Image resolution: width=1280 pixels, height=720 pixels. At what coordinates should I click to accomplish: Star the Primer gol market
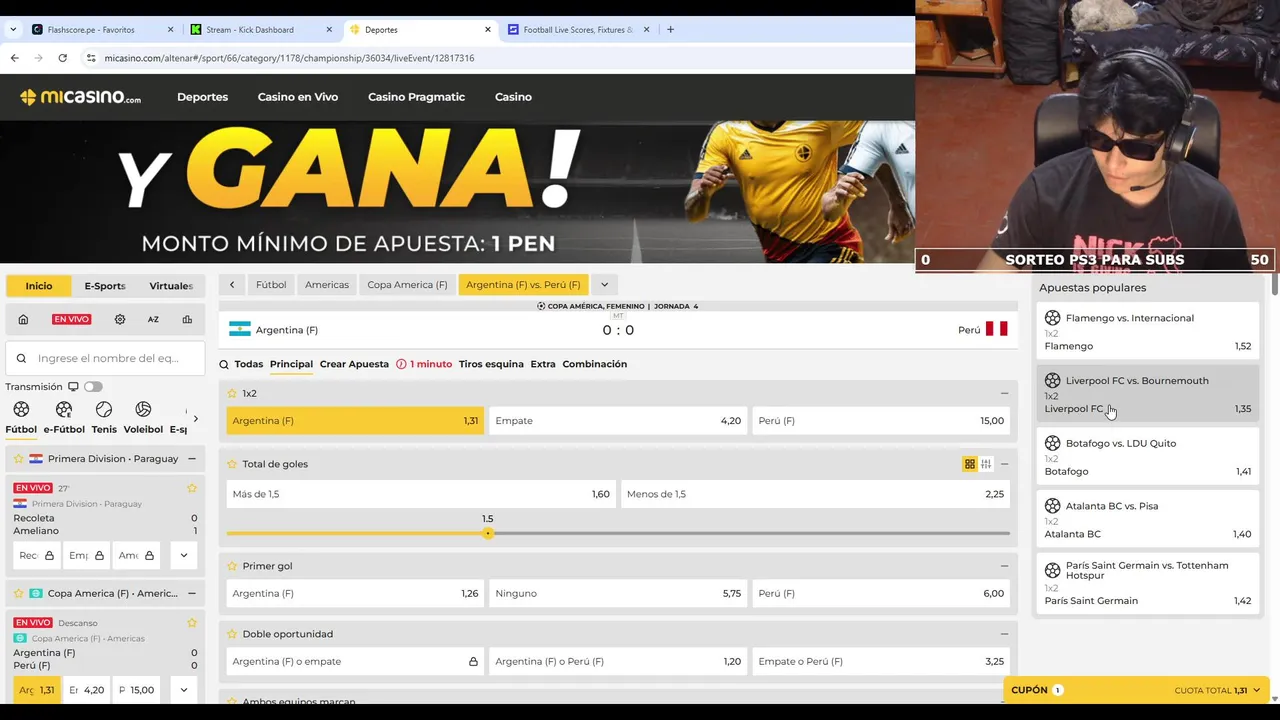(x=232, y=566)
